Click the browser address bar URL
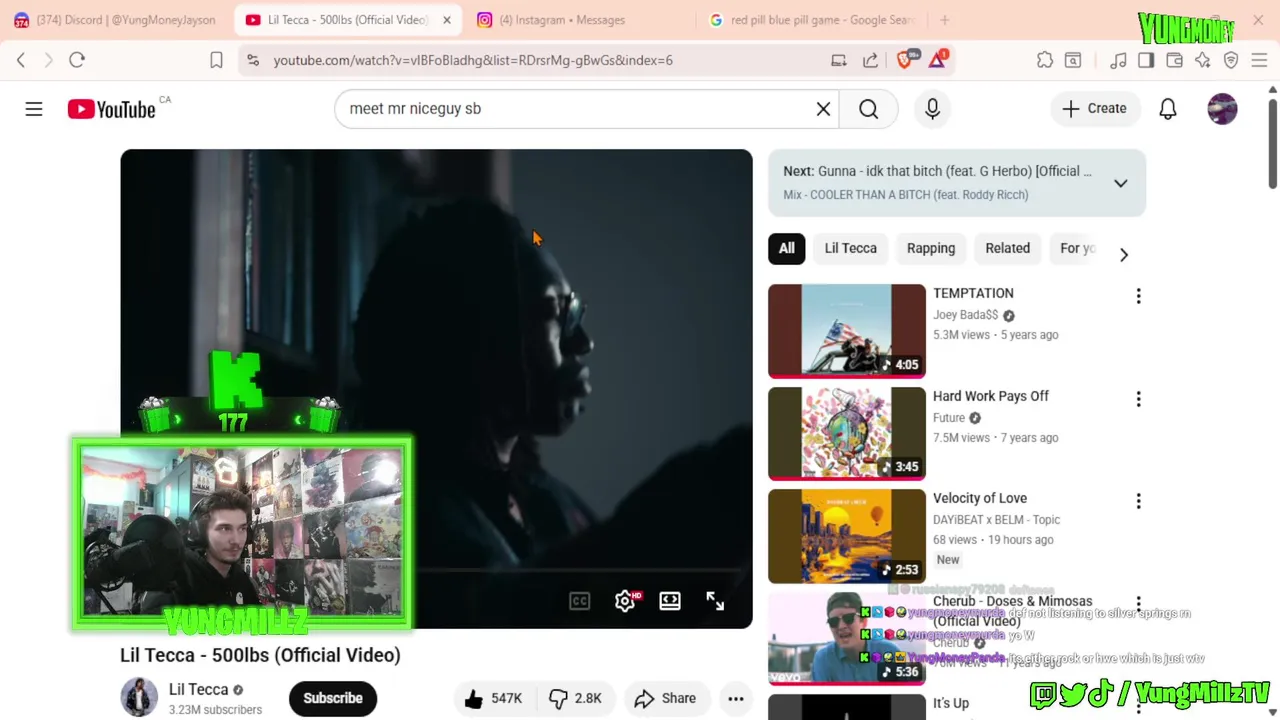This screenshot has height=720, width=1280. 473,60
